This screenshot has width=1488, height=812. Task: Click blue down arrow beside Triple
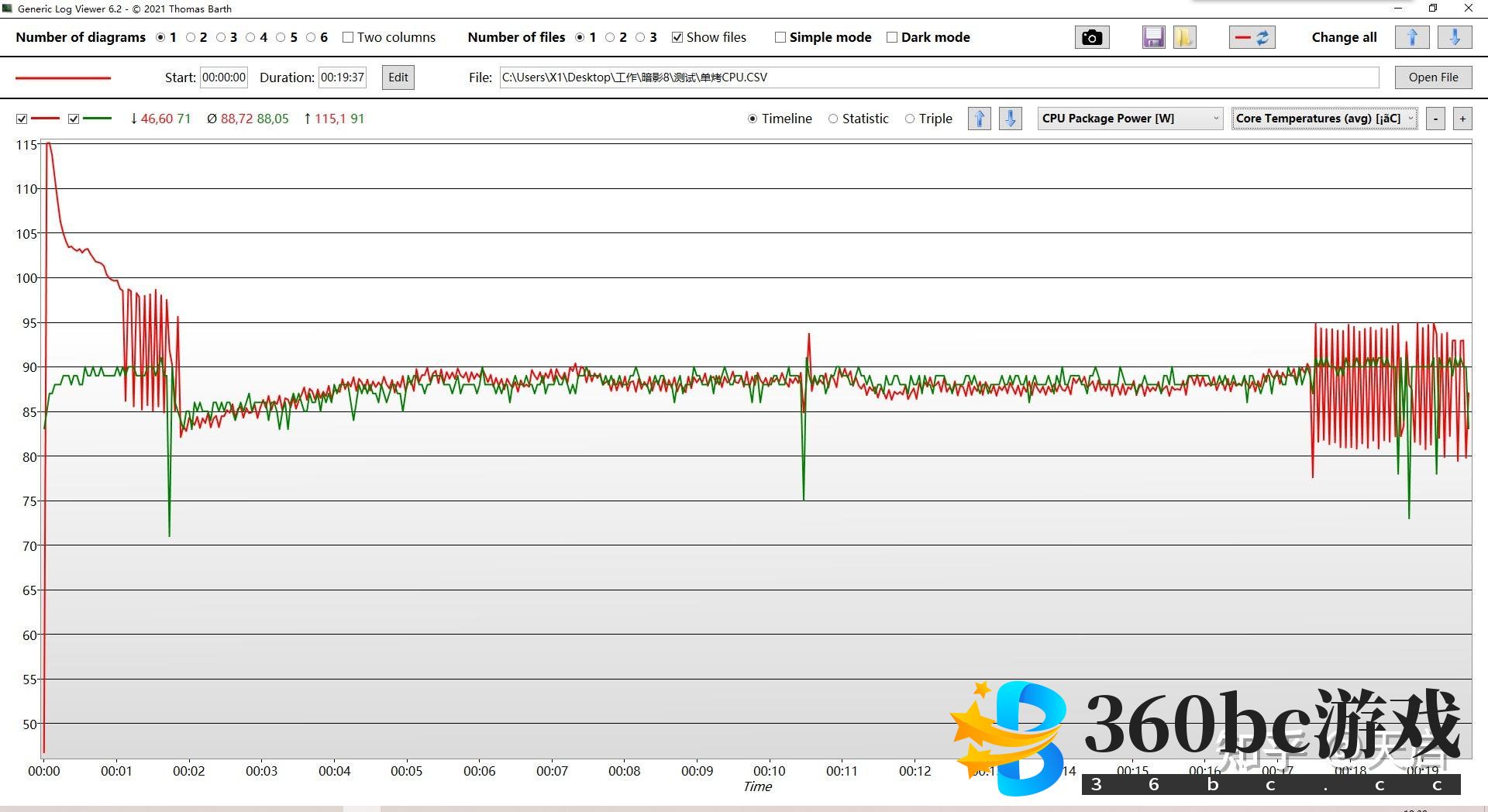(1010, 119)
